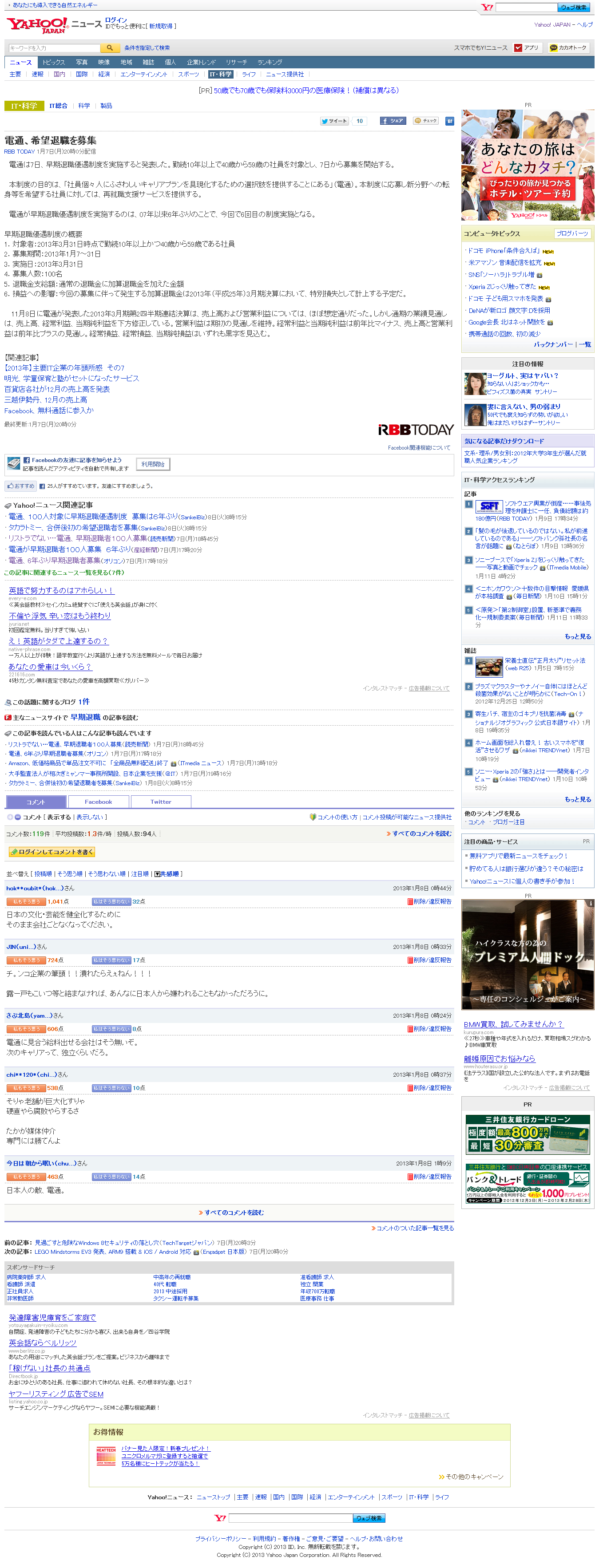
Task: Open the 早期退職 news search link
Action: [x=85, y=717]
